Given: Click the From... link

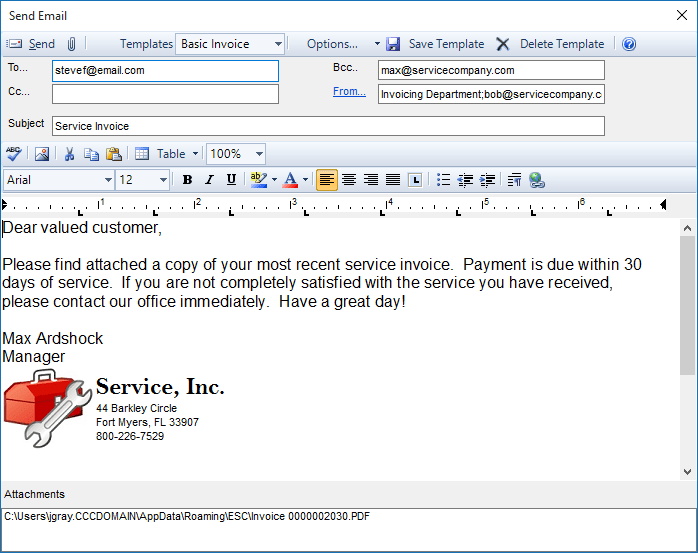Looking at the screenshot, I should point(349,91).
